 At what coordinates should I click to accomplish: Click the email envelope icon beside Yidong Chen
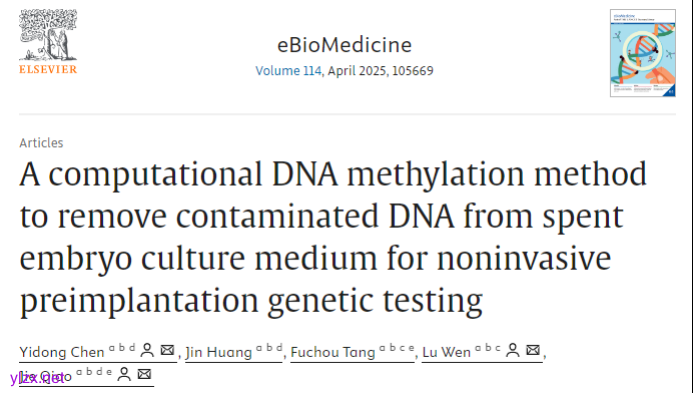click(167, 350)
